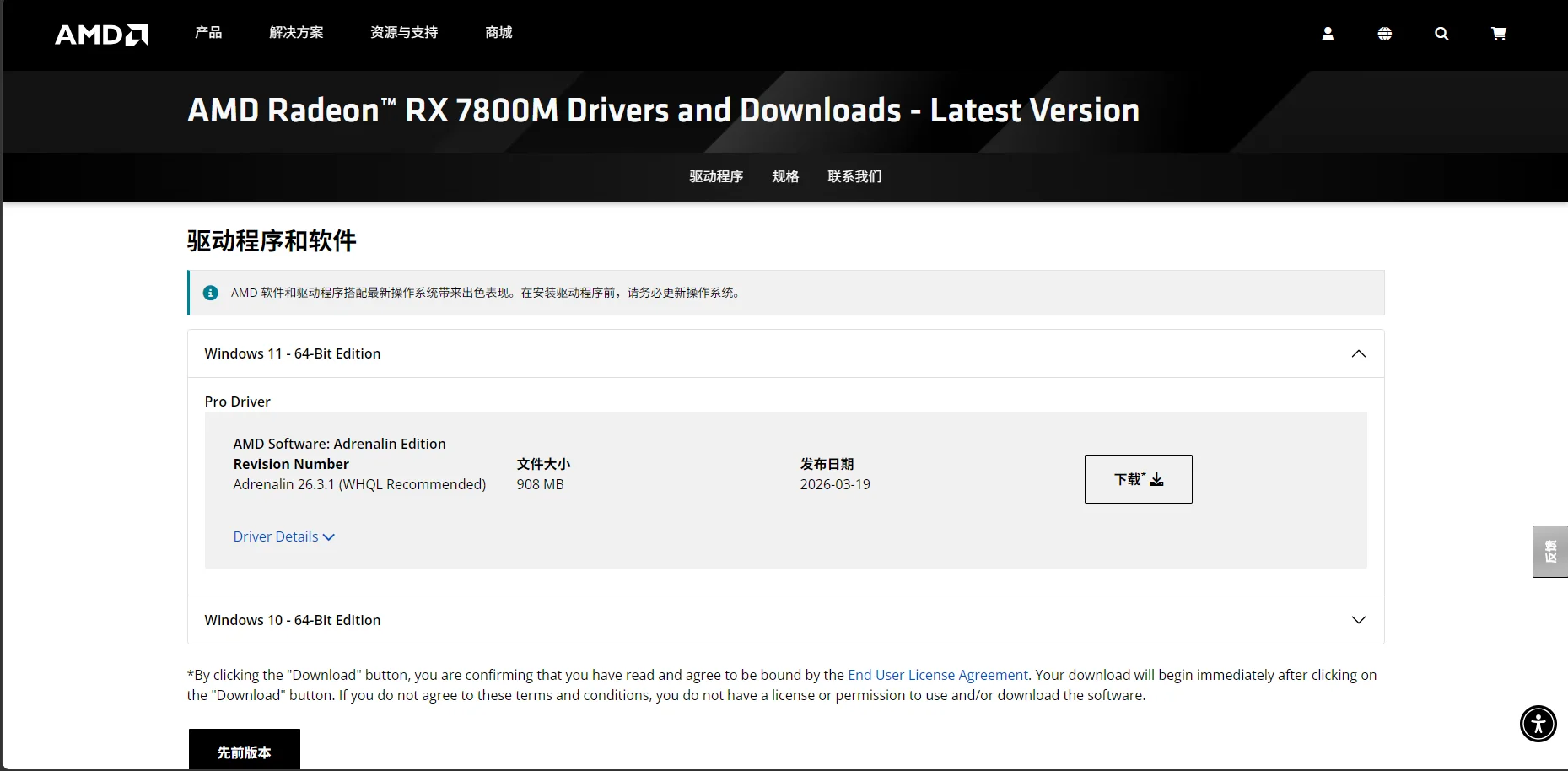This screenshot has height=771, width=1568.
Task: Select the 联系我们 tab
Action: click(854, 176)
